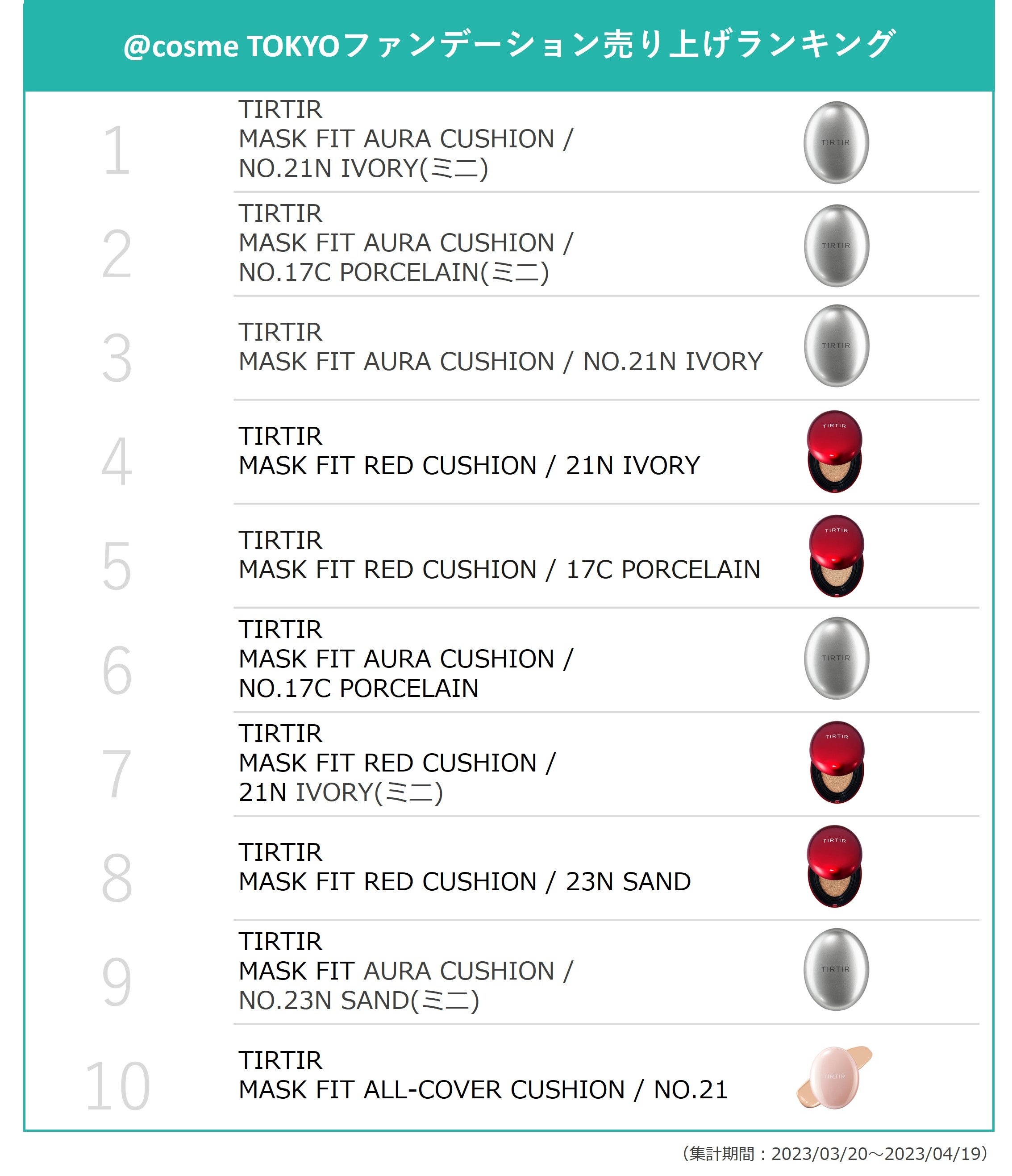The image size is (1012, 1176).
Task: Open the pink All-Cover Cushion image
Action: tap(834, 1077)
